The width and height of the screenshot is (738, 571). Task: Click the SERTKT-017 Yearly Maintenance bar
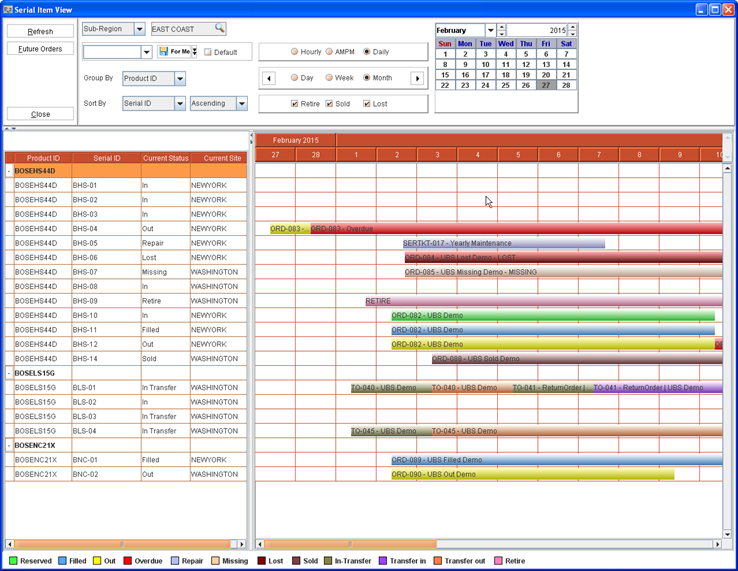pyautogui.click(x=504, y=243)
